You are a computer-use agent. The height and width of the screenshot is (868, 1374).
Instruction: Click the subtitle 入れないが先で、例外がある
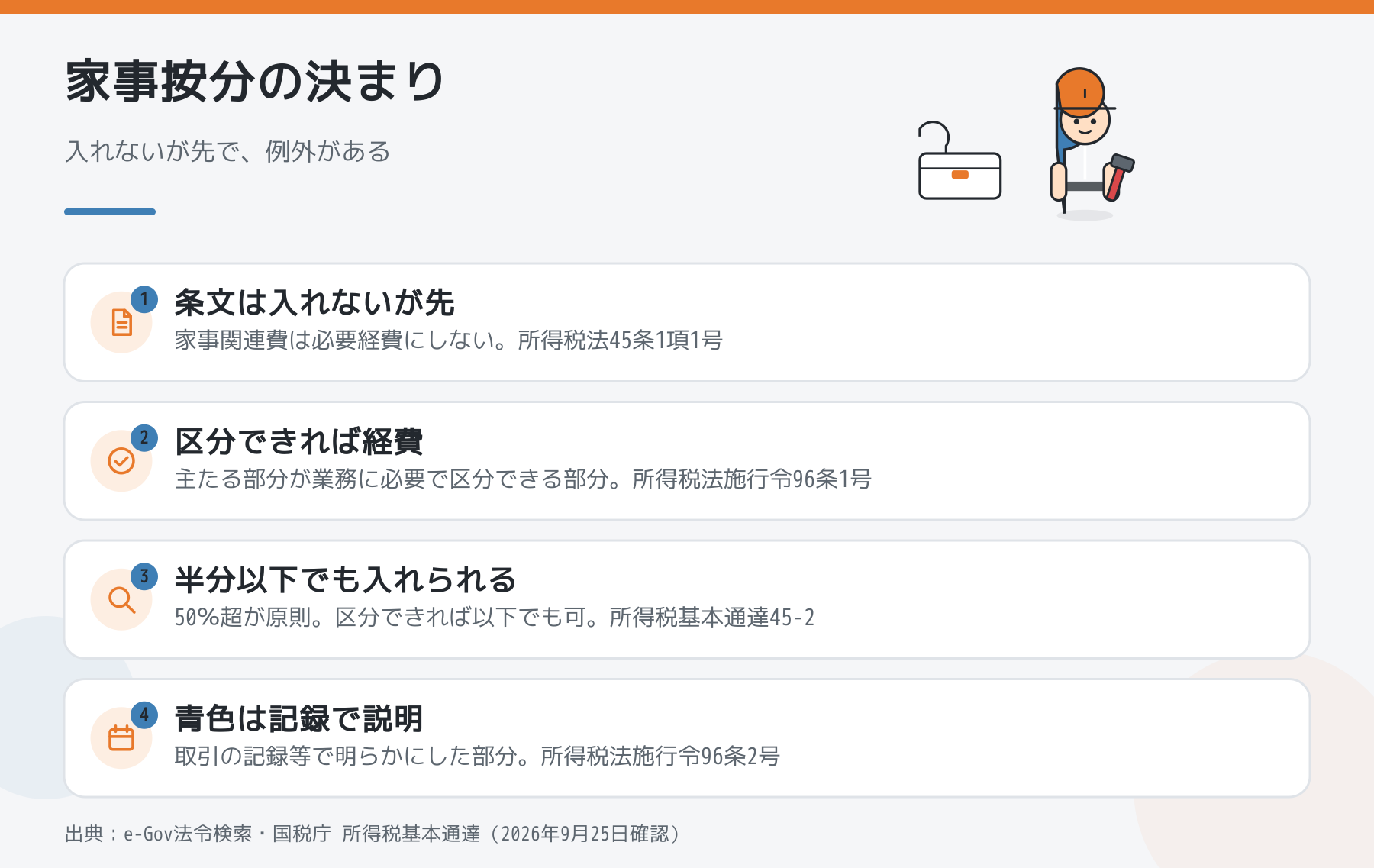227,151
